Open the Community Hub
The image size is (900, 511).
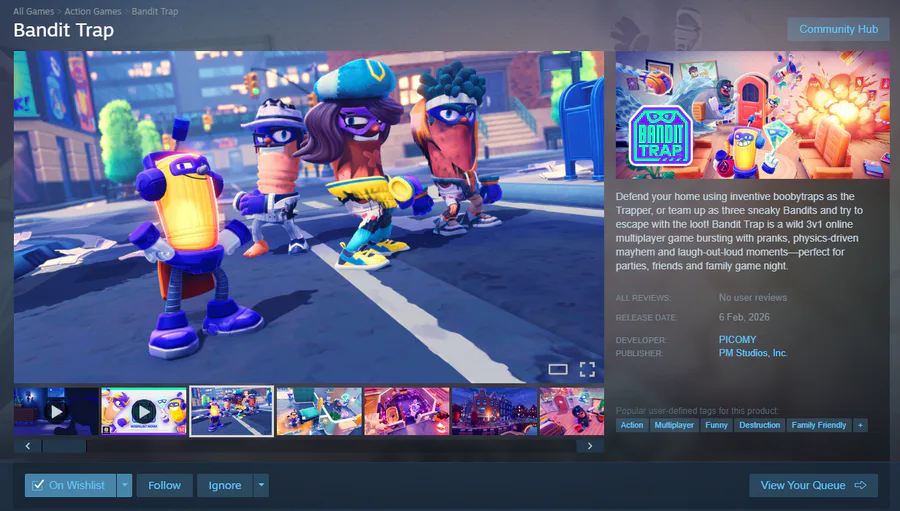(x=838, y=29)
